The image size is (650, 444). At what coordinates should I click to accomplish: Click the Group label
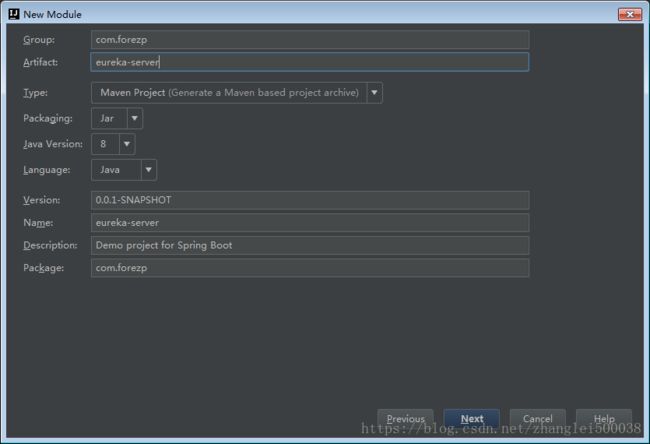click(x=39, y=40)
